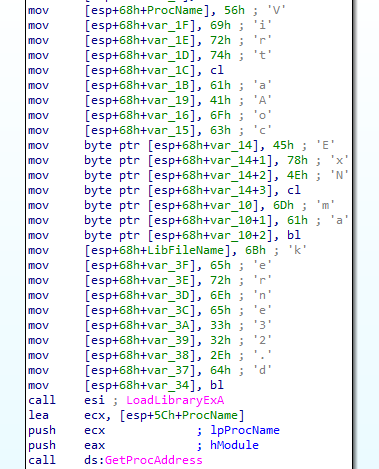Click the LoadLibraryExA comment reference

coord(175,400)
